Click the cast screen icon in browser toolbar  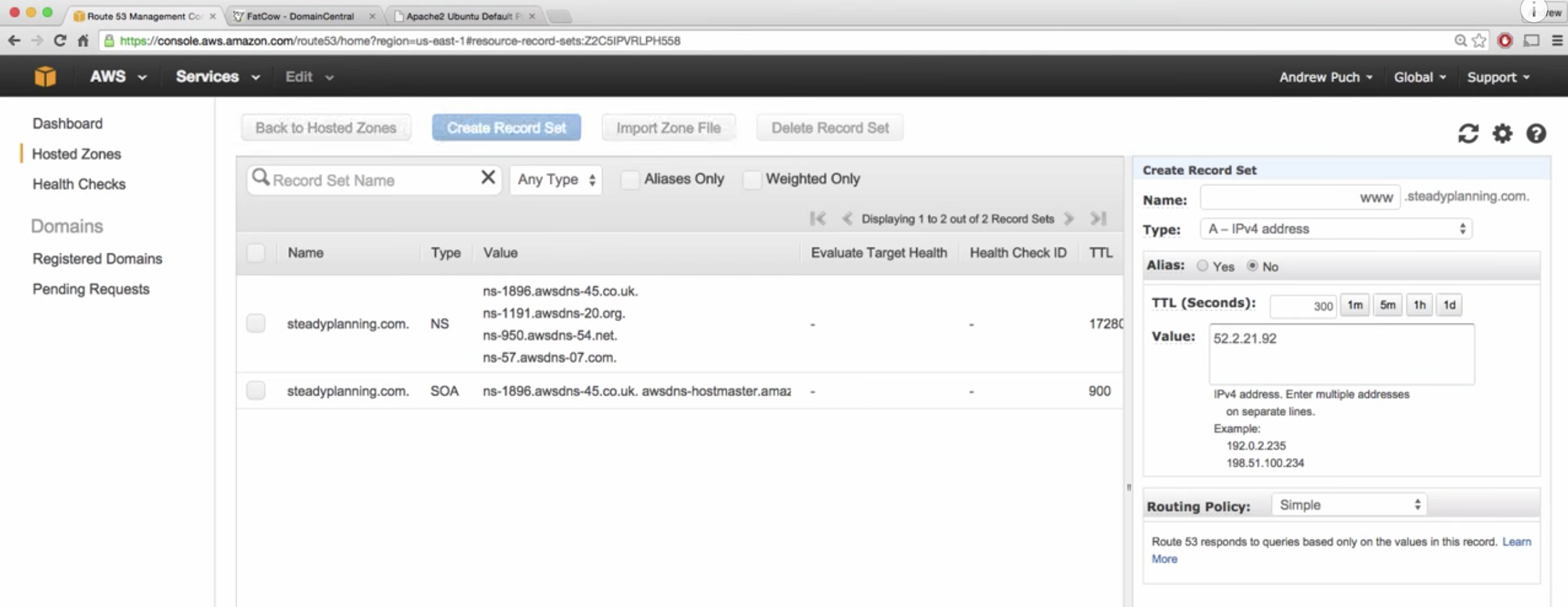point(1531,40)
